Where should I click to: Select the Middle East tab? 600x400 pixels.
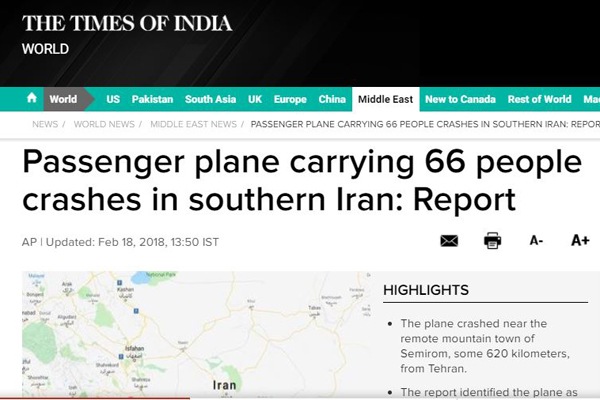point(386,99)
